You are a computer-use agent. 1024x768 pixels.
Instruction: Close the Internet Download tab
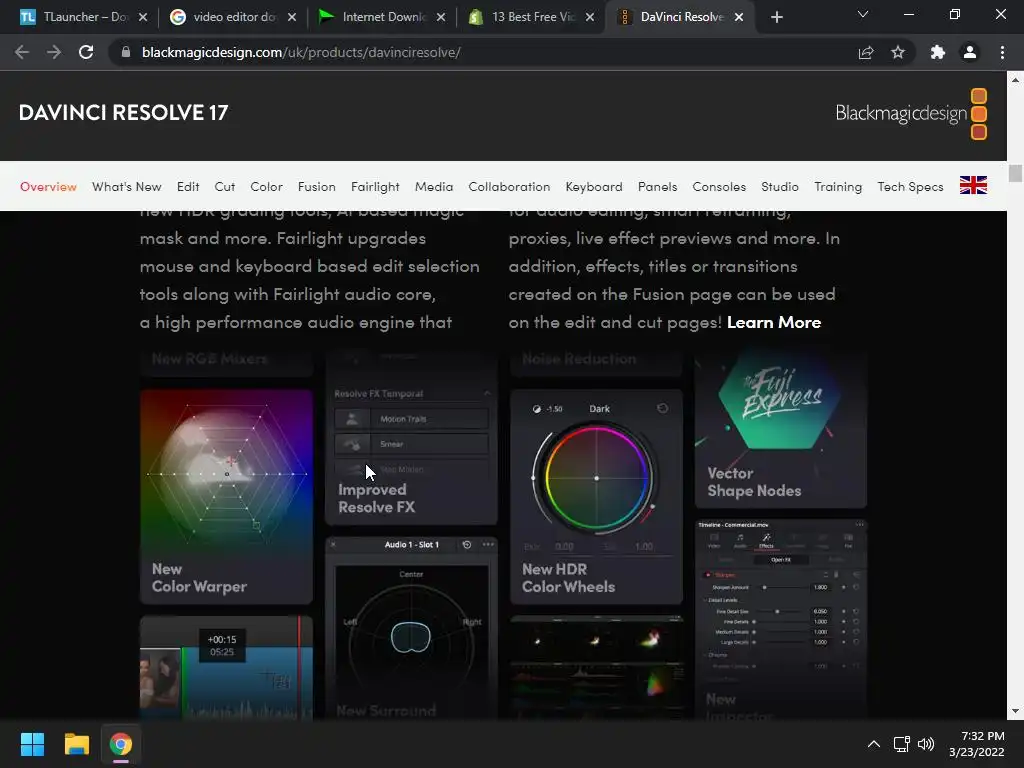441,17
